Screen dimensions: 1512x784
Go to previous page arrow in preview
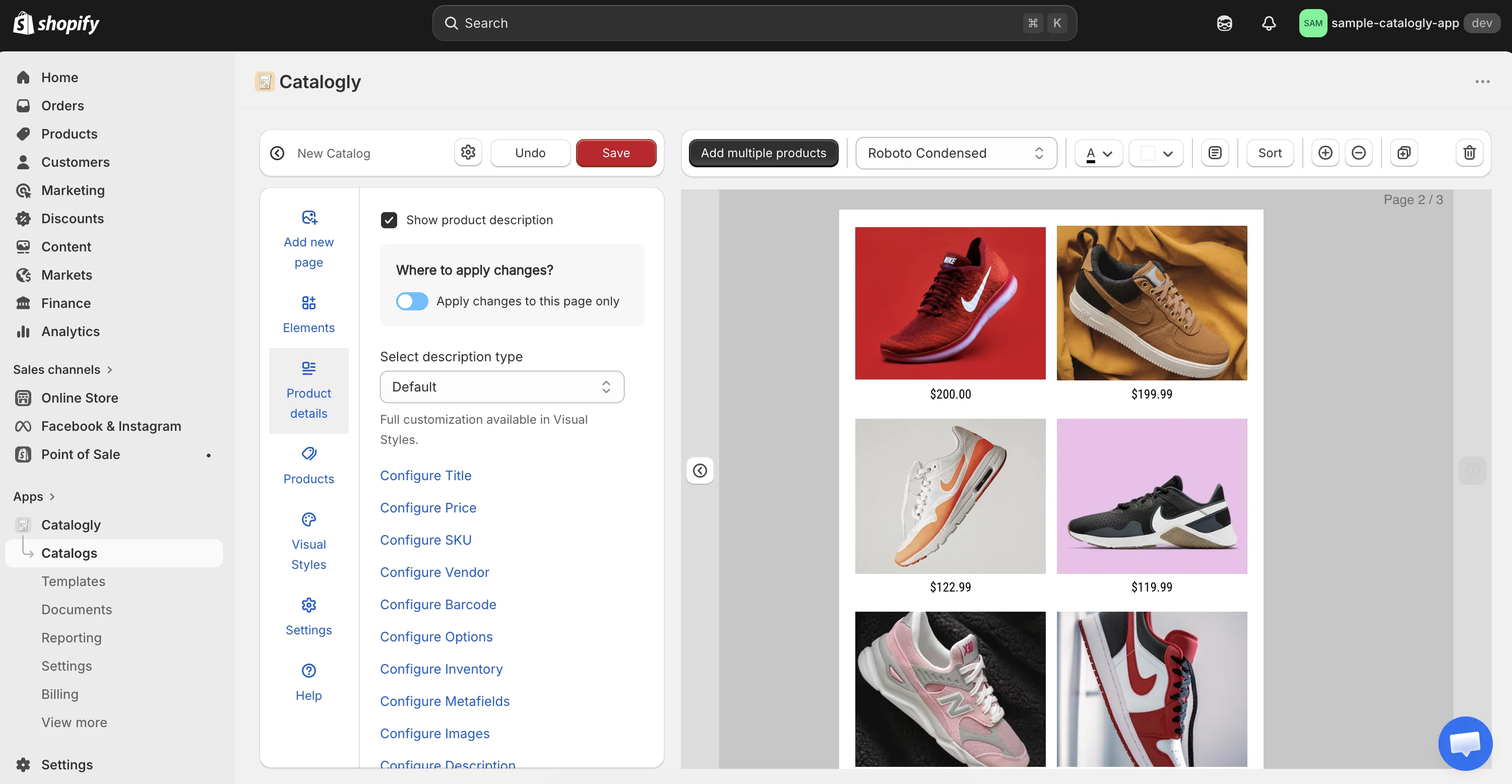700,471
